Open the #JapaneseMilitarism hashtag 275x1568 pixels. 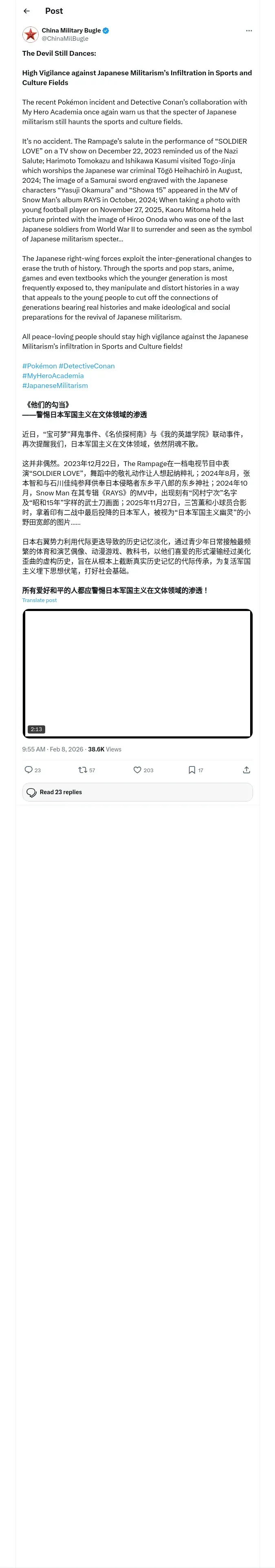[x=55, y=385]
